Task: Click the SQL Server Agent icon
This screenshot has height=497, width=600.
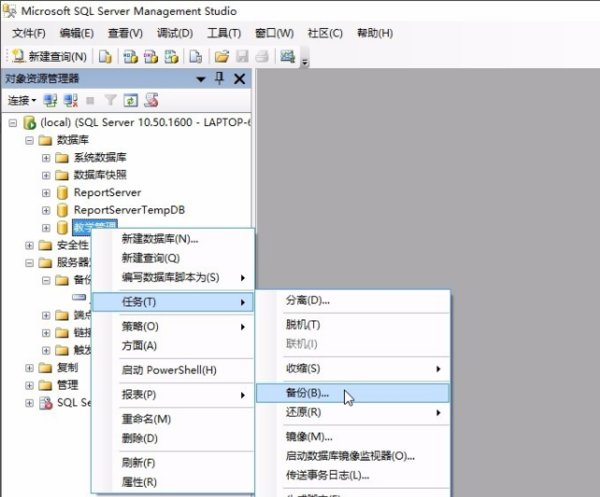Action: point(46,403)
